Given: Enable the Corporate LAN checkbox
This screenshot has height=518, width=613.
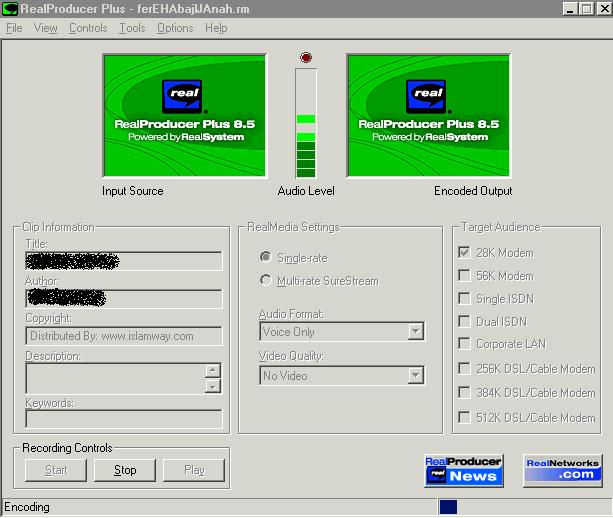Looking at the screenshot, I should pos(464,344).
